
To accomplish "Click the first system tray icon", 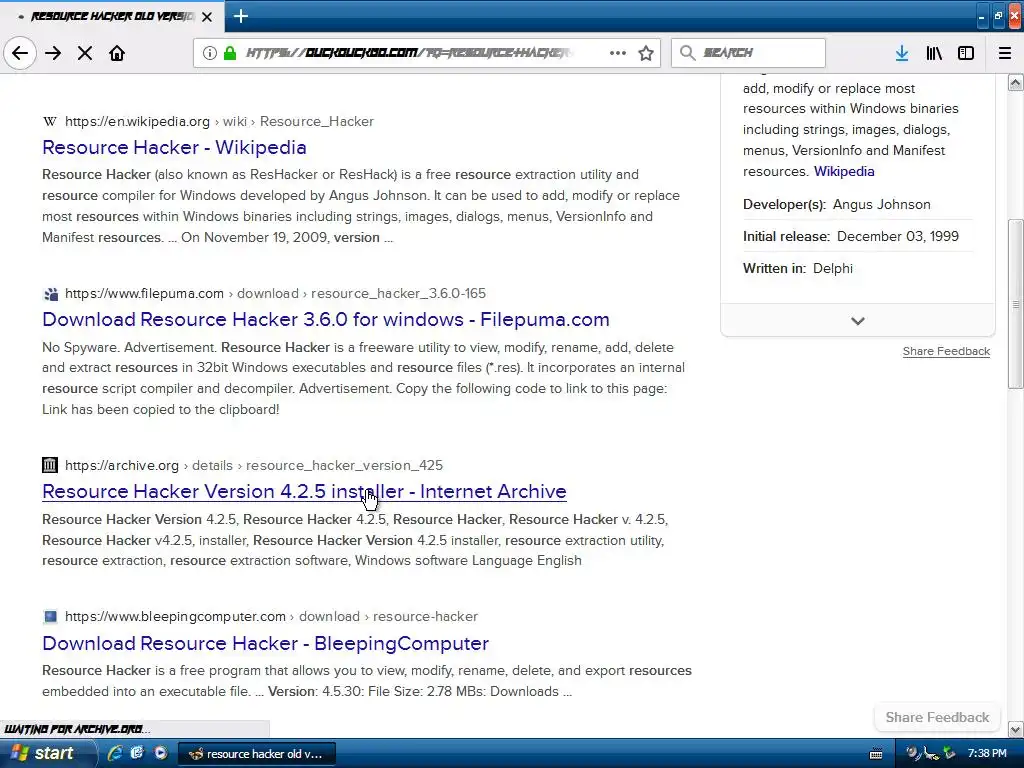I will click(912, 753).
